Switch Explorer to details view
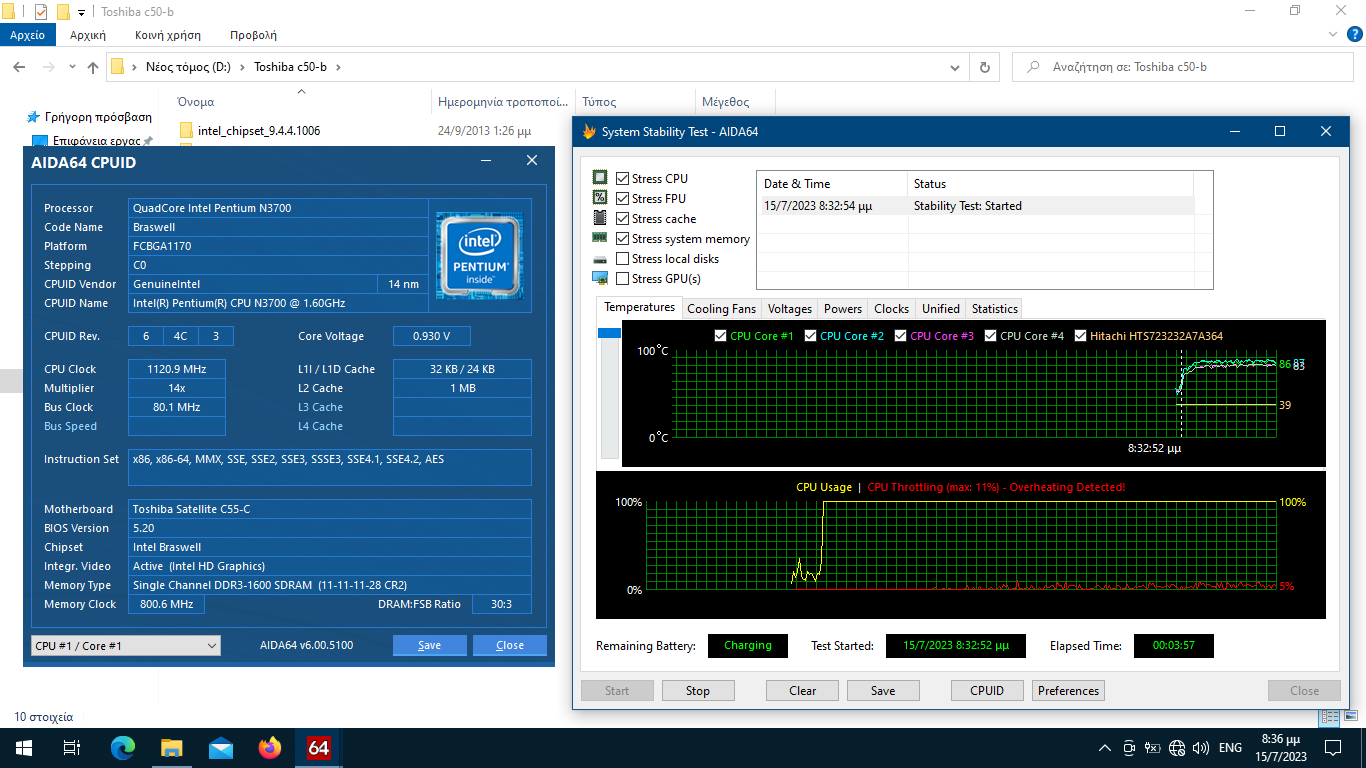1366x768 pixels. [1330, 717]
